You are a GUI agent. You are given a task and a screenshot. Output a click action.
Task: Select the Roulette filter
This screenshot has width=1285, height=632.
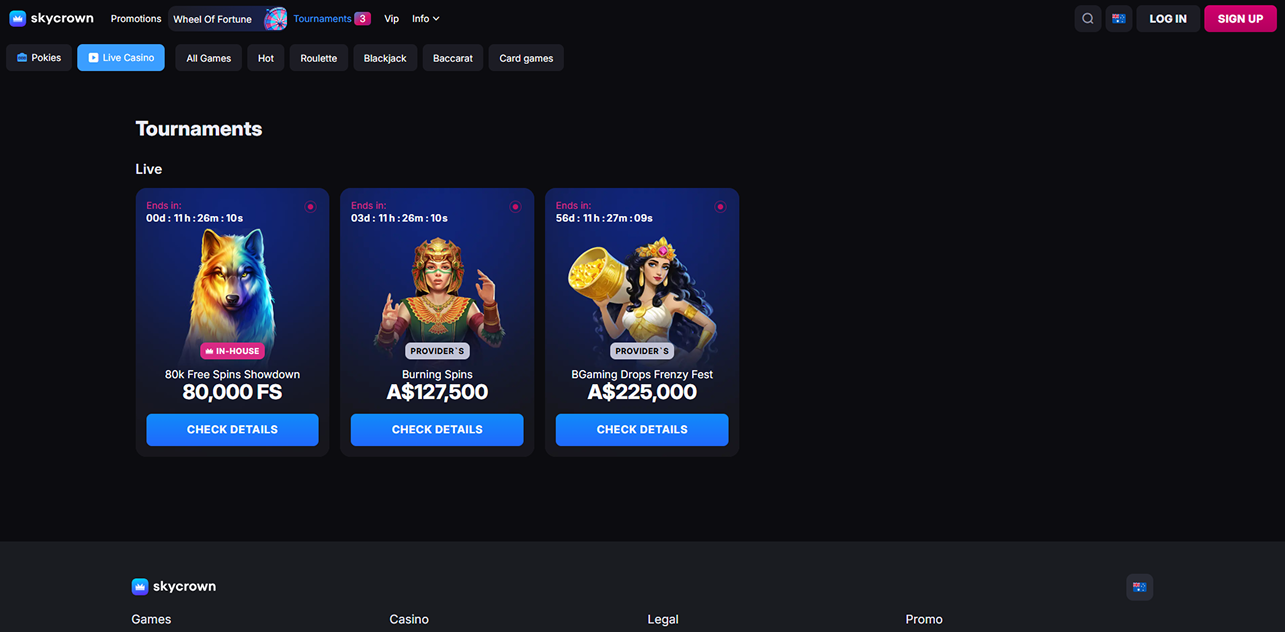[x=319, y=58]
